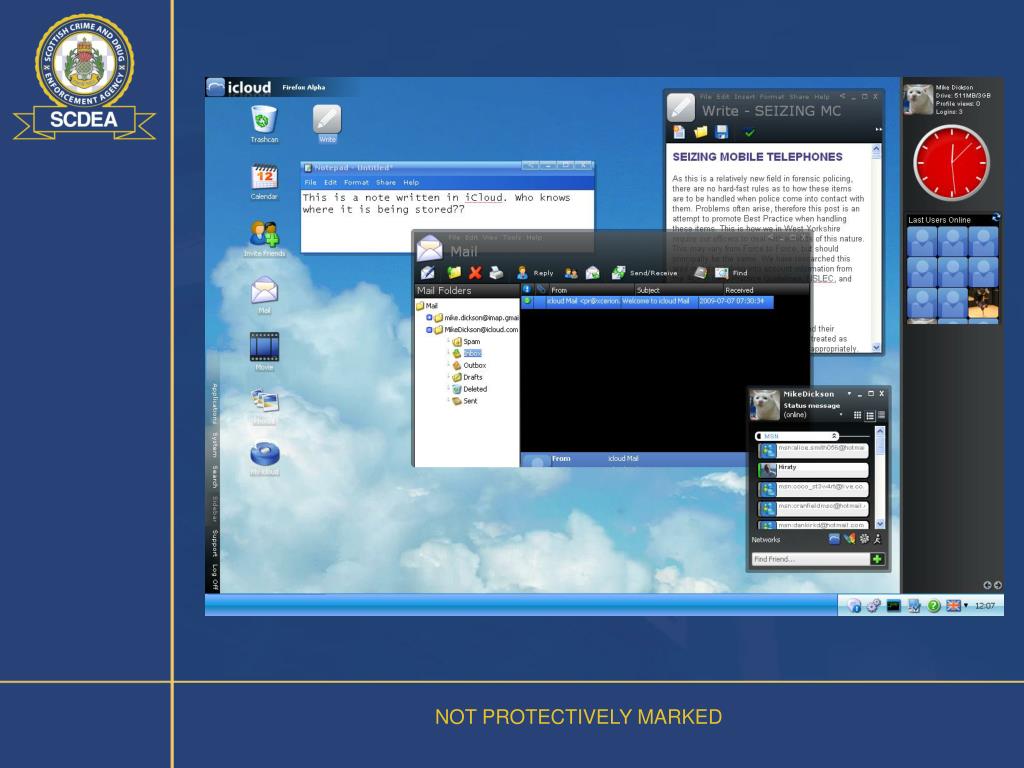Open the terminal icon in the taskbar
Image resolution: width=1024 pixels, height=768 pixels.
coord(893,606)
